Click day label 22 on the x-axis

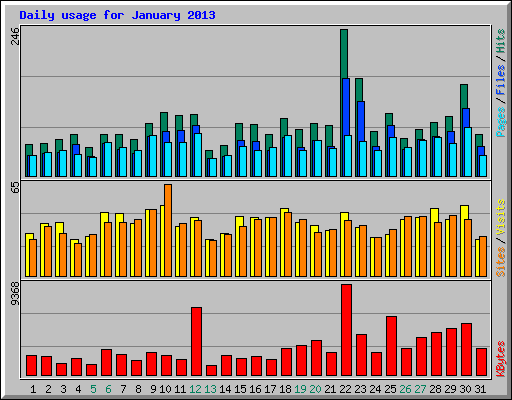click(345, 389)
